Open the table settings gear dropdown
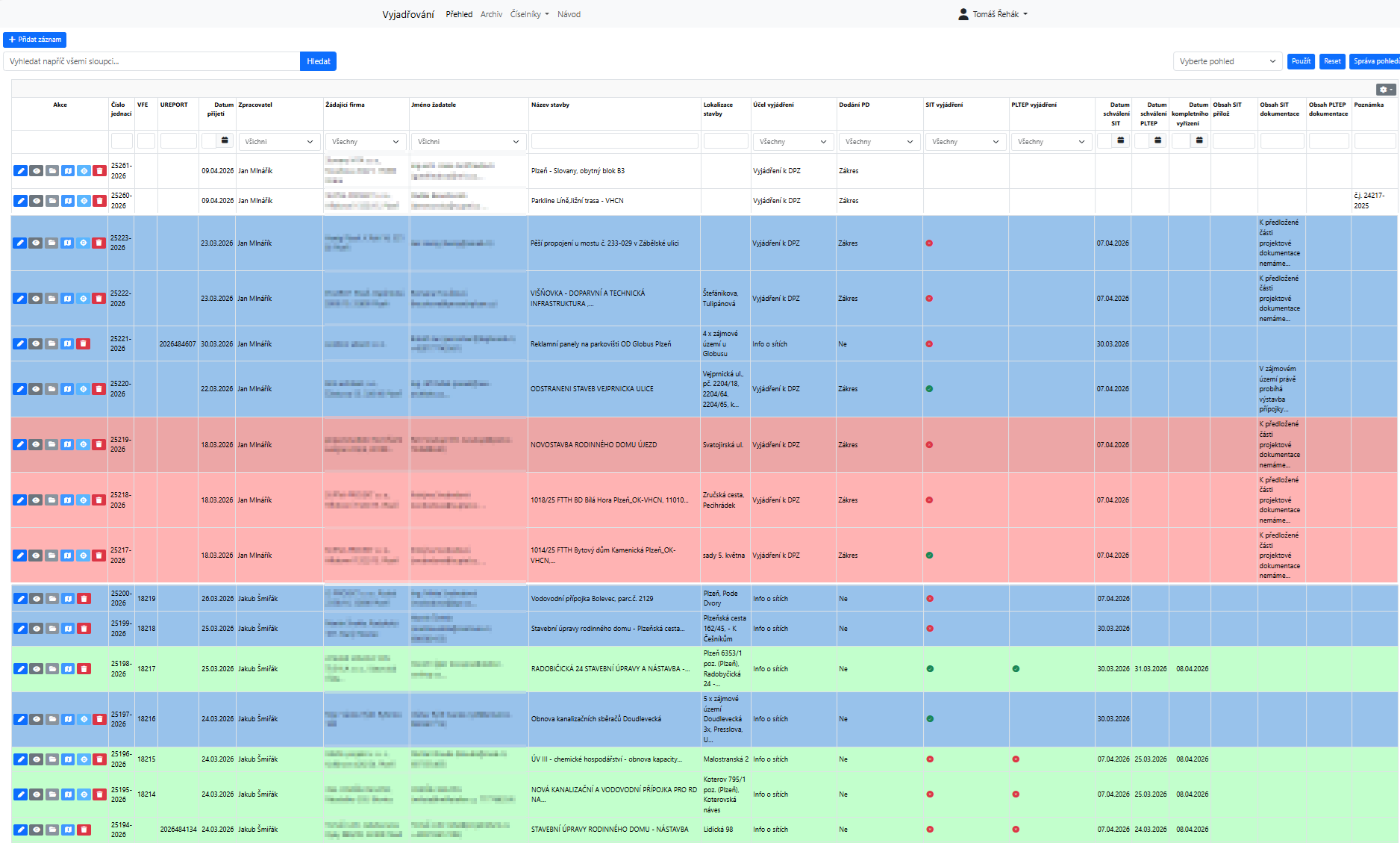1400x843 pixels. (x=1386, y=90)
